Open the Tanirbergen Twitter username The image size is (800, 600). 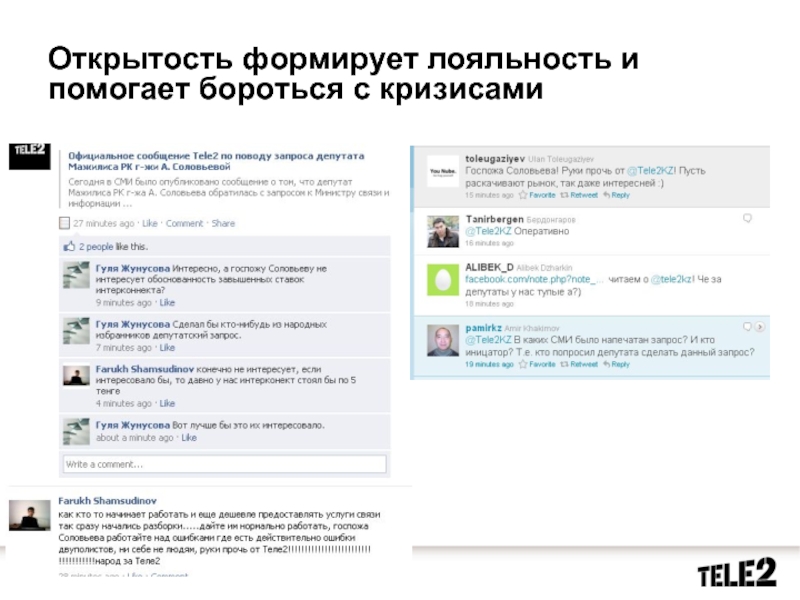coord(494,219)
